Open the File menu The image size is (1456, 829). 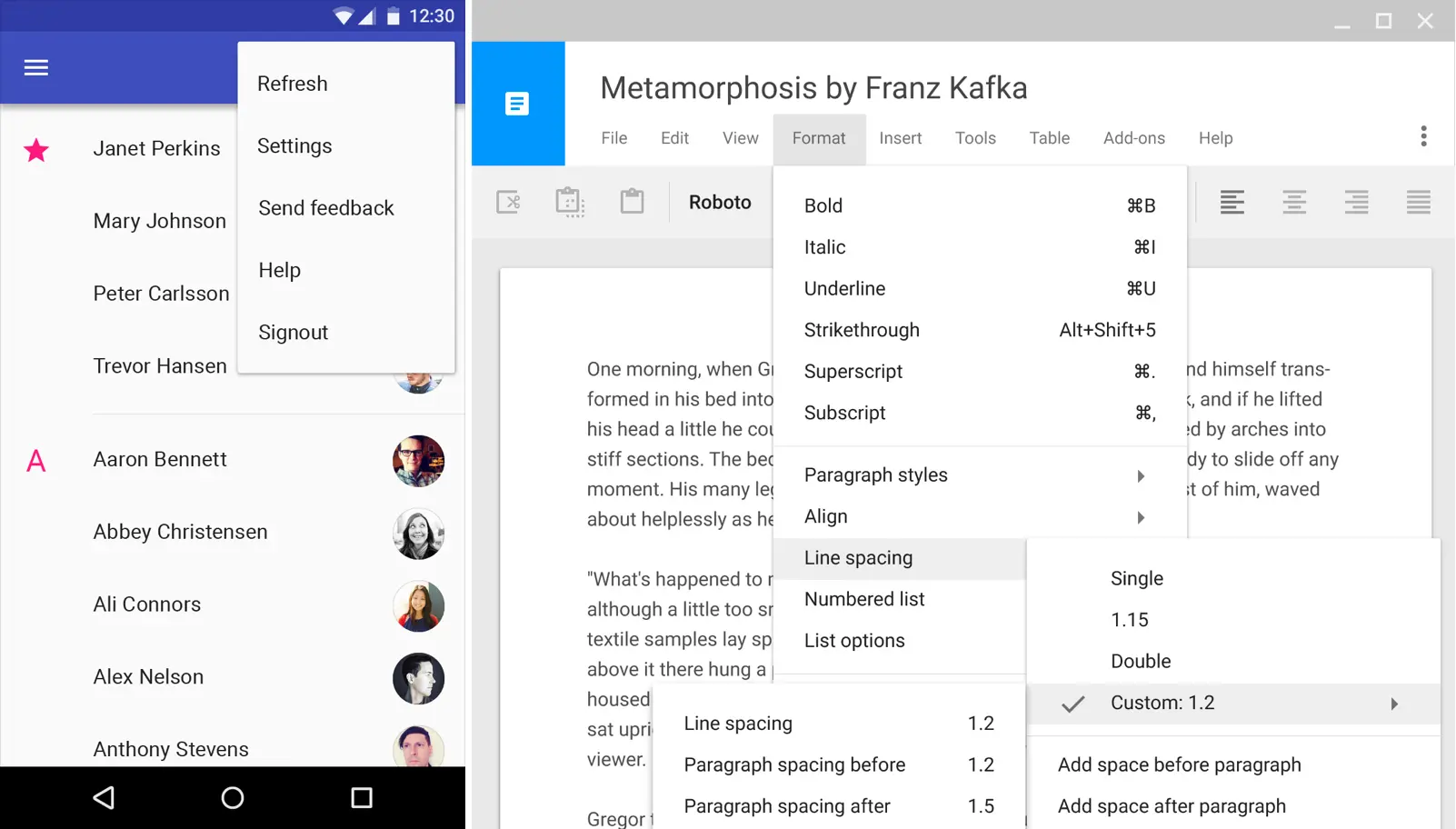pyautogui.click(x=614, y=138)
